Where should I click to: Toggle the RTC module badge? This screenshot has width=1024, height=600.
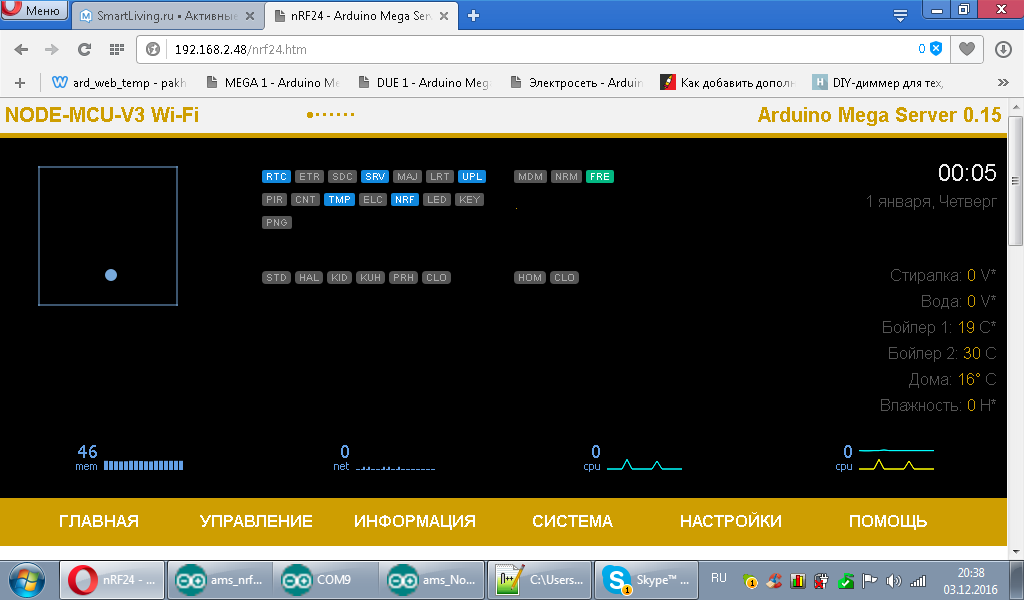276,177
